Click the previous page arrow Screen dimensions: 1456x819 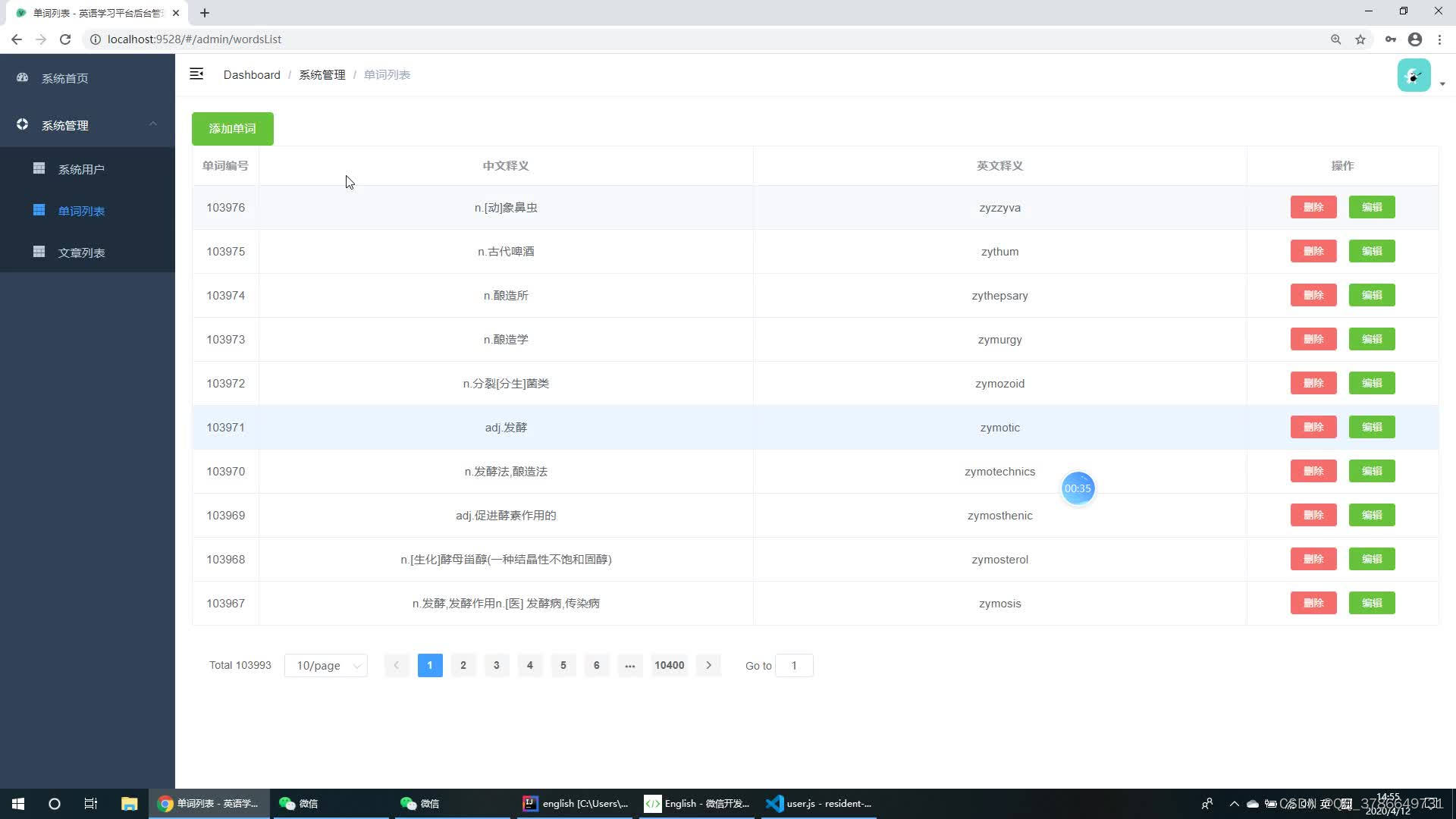click(x=396, y=665)
